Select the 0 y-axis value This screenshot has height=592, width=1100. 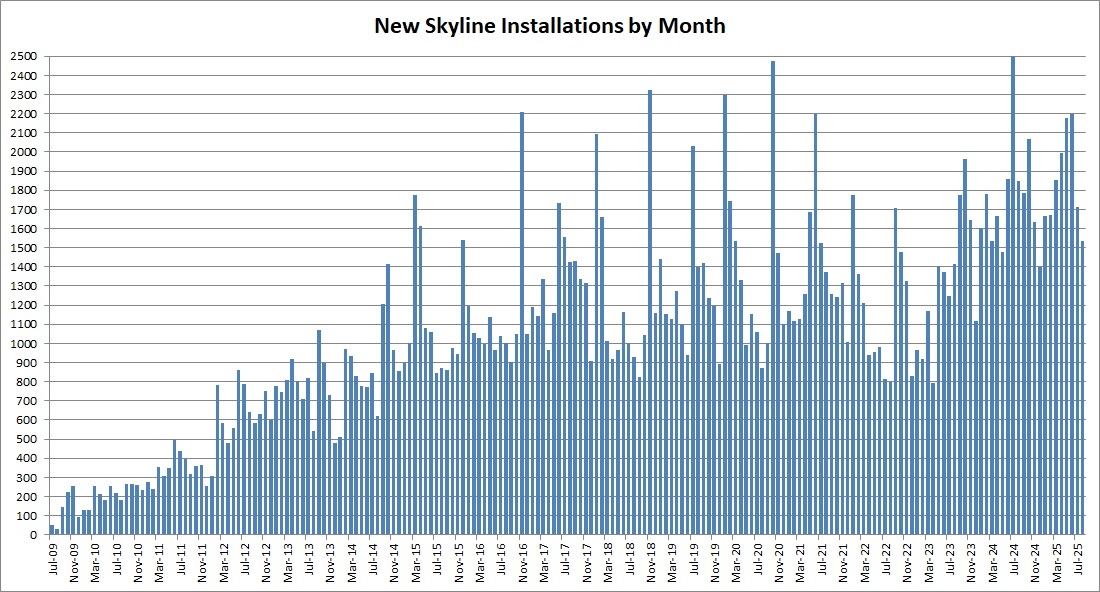(x=34, y=534)
